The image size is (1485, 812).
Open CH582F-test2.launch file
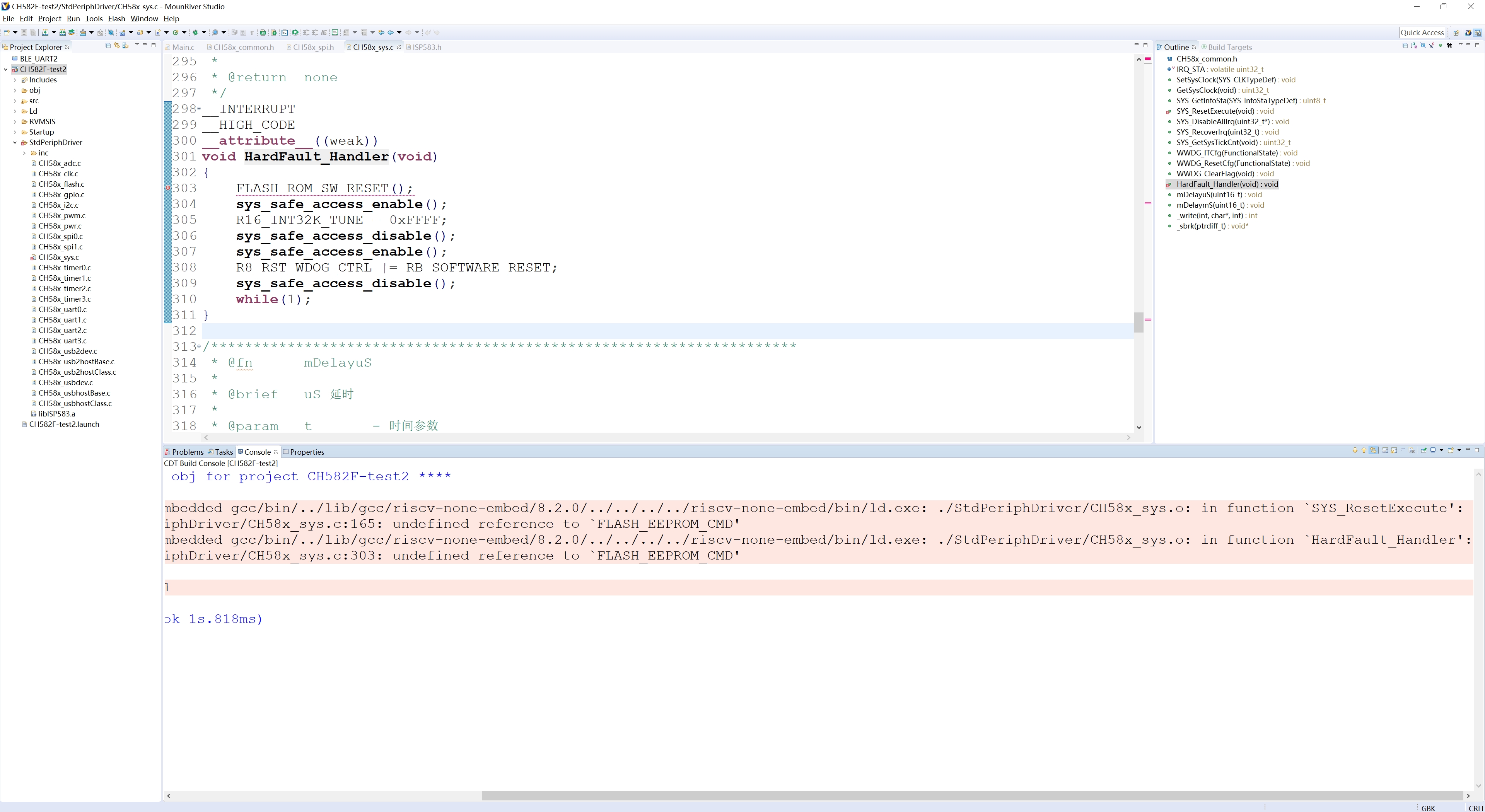[x=64, y=424]
